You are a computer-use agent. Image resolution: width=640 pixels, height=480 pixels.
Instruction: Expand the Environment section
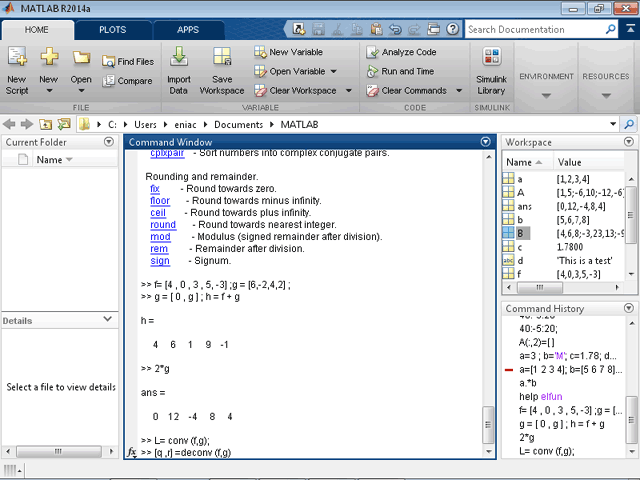click(546, 96)
